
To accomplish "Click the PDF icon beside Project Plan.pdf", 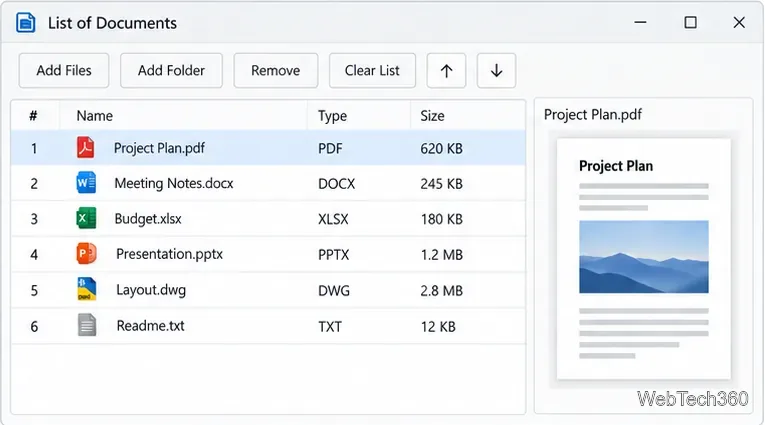I will tap(86, 147).
